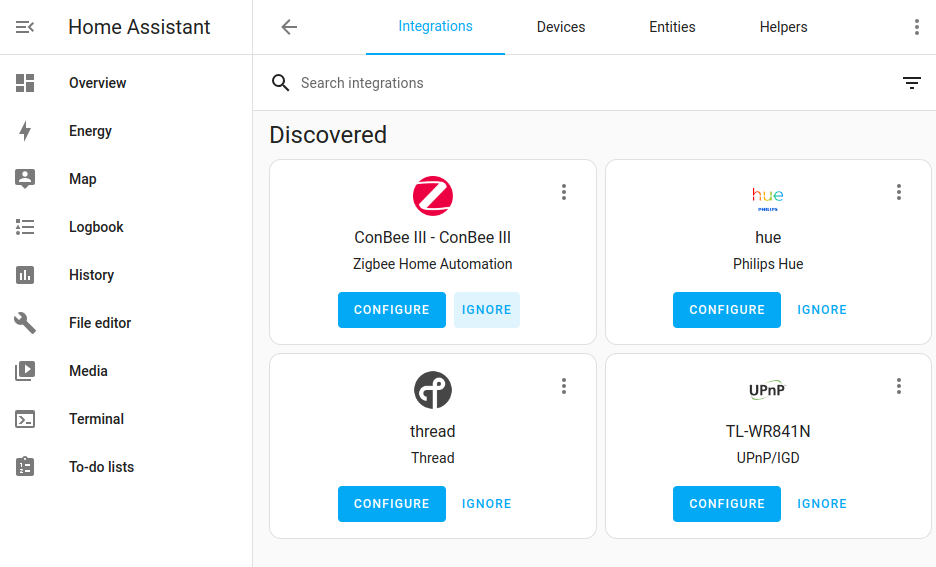The height and width of the screenshot is (567, 936).
Task: Open TL-WR841N card options menu
Action: 898,386
